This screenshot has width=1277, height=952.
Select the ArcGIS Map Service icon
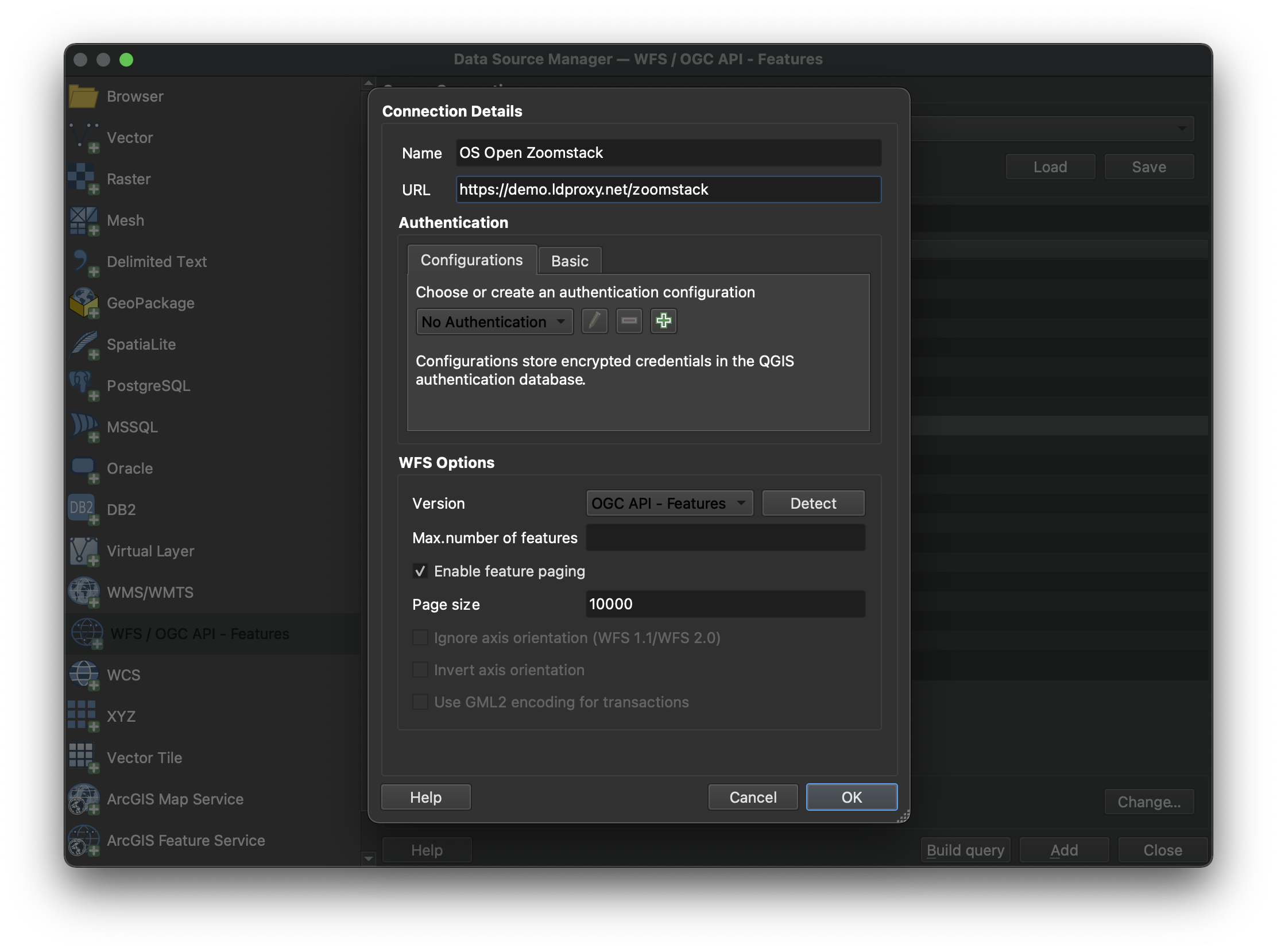point(84,800)
